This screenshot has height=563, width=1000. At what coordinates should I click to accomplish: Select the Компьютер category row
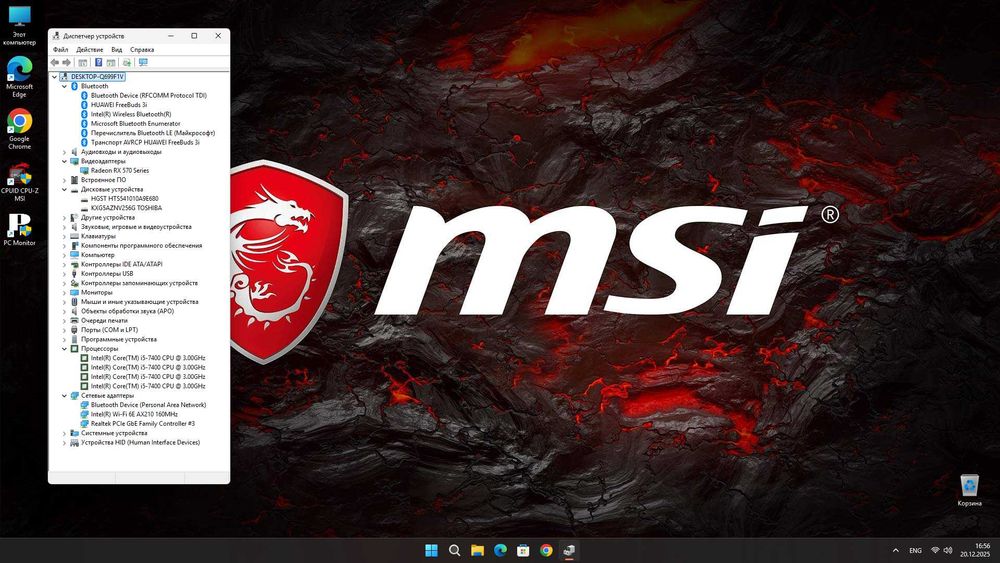click(x=98, y=254)
